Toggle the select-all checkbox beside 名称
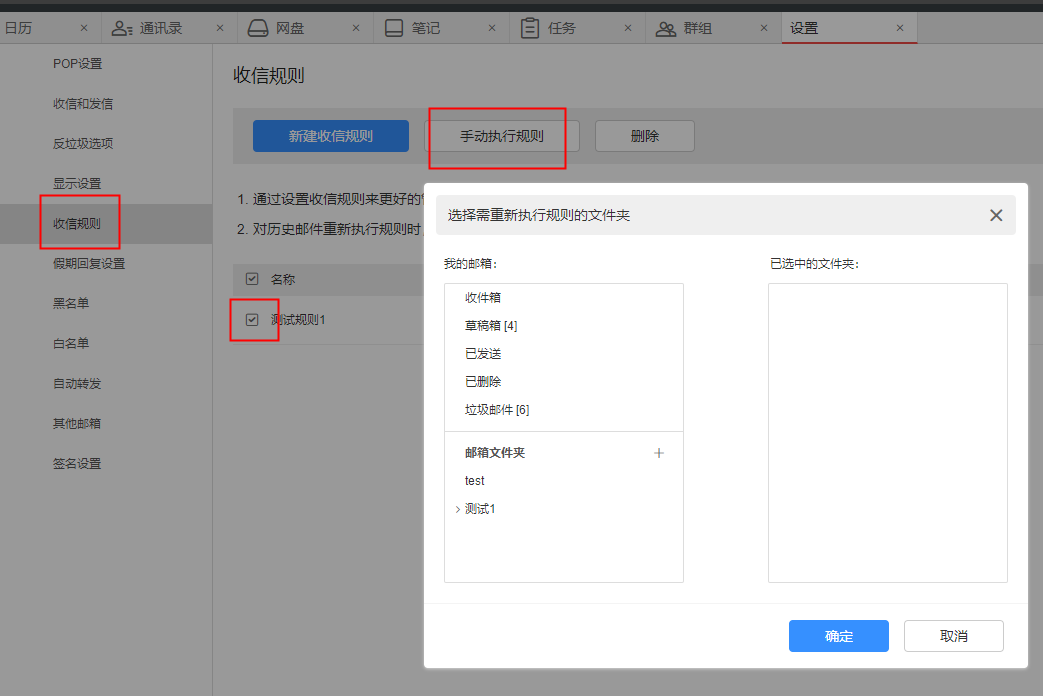Viewport: 1043px width, 696px height. pyautogui.click(x=252, y=279)
